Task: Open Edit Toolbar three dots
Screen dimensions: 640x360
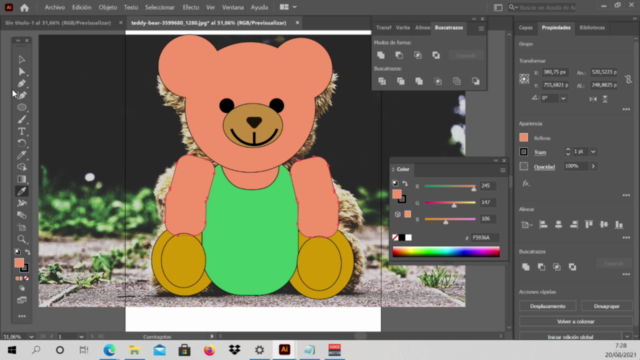Action: 22,316
